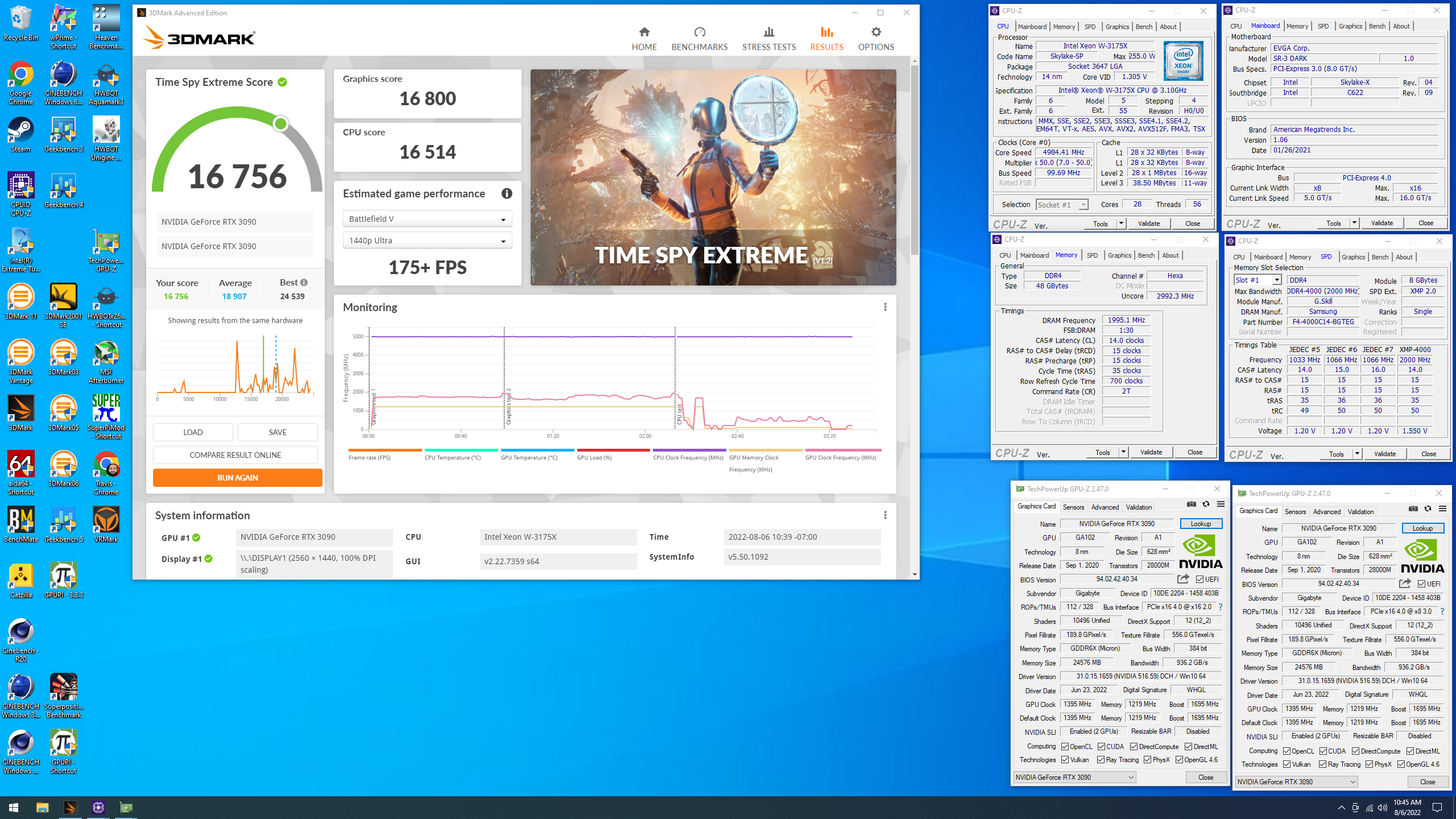Click refresh icon in left GPU-Z window

[1206, 504]
